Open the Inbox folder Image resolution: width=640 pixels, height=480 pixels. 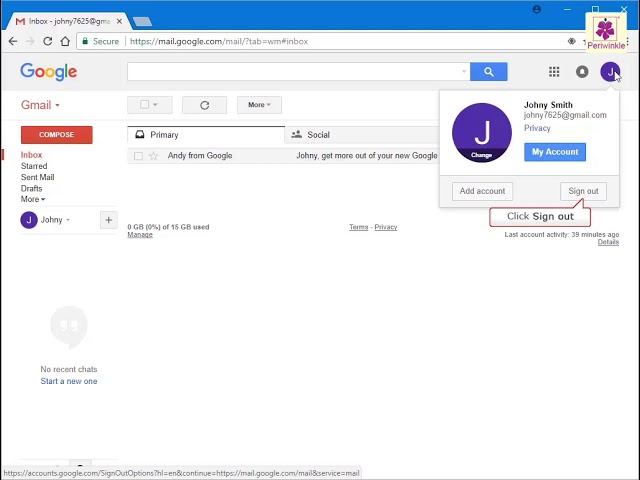31,155
